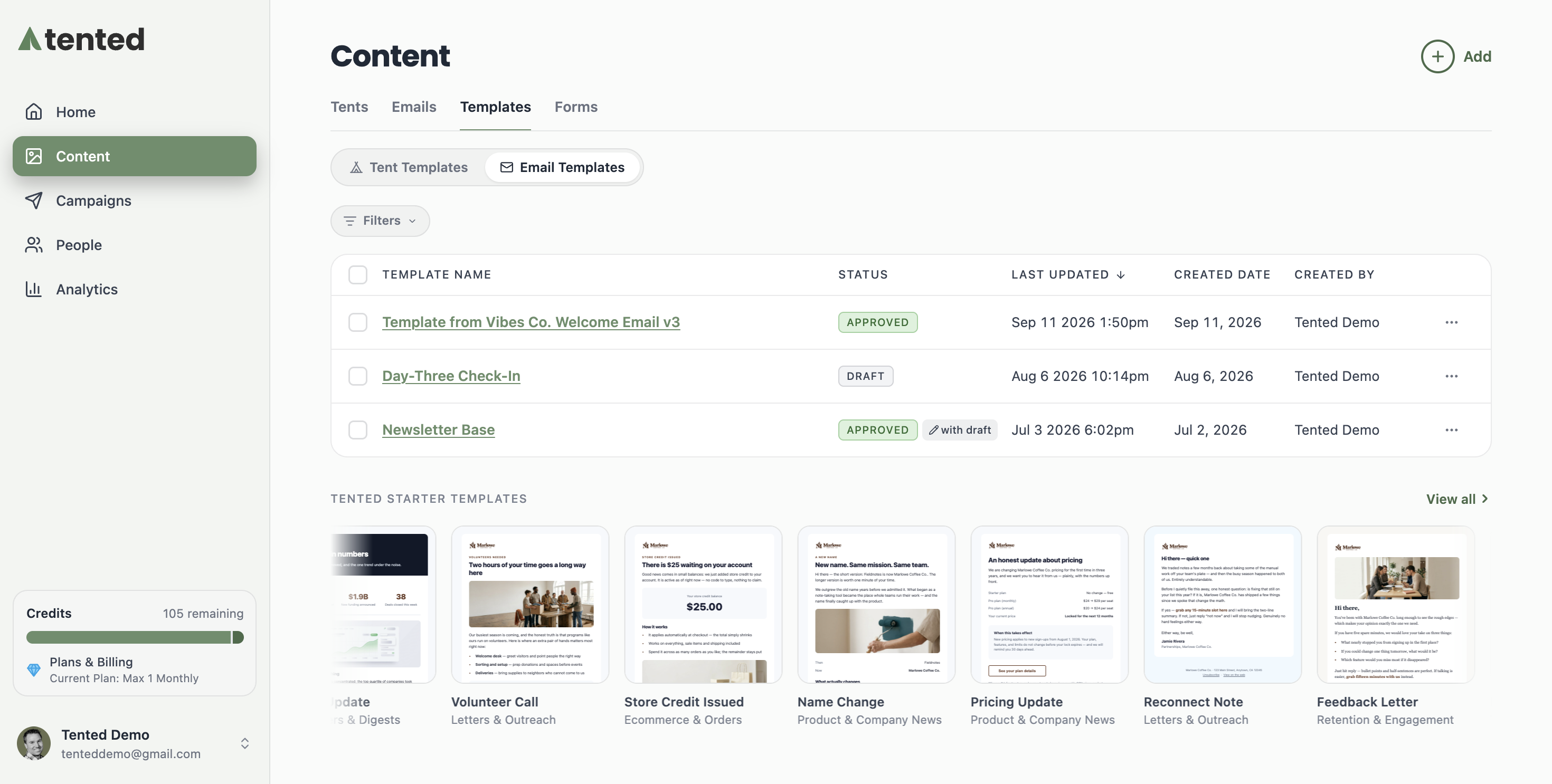
Task: Open the Pricing Update template thumbnail
Action: (1049, 605)
